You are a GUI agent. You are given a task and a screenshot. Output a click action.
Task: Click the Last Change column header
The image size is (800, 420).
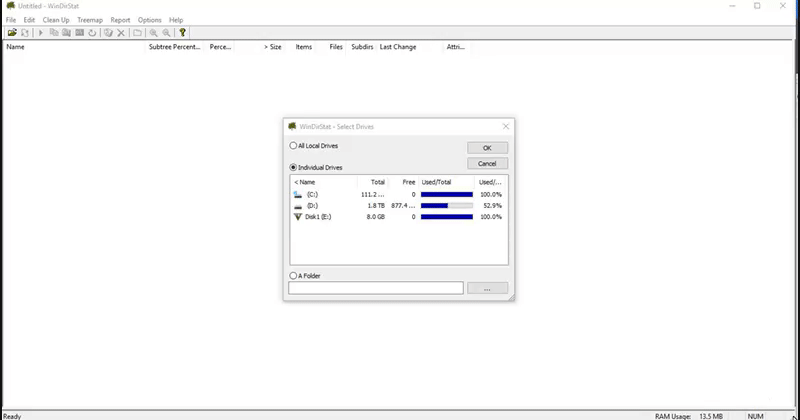coord(398,47)
